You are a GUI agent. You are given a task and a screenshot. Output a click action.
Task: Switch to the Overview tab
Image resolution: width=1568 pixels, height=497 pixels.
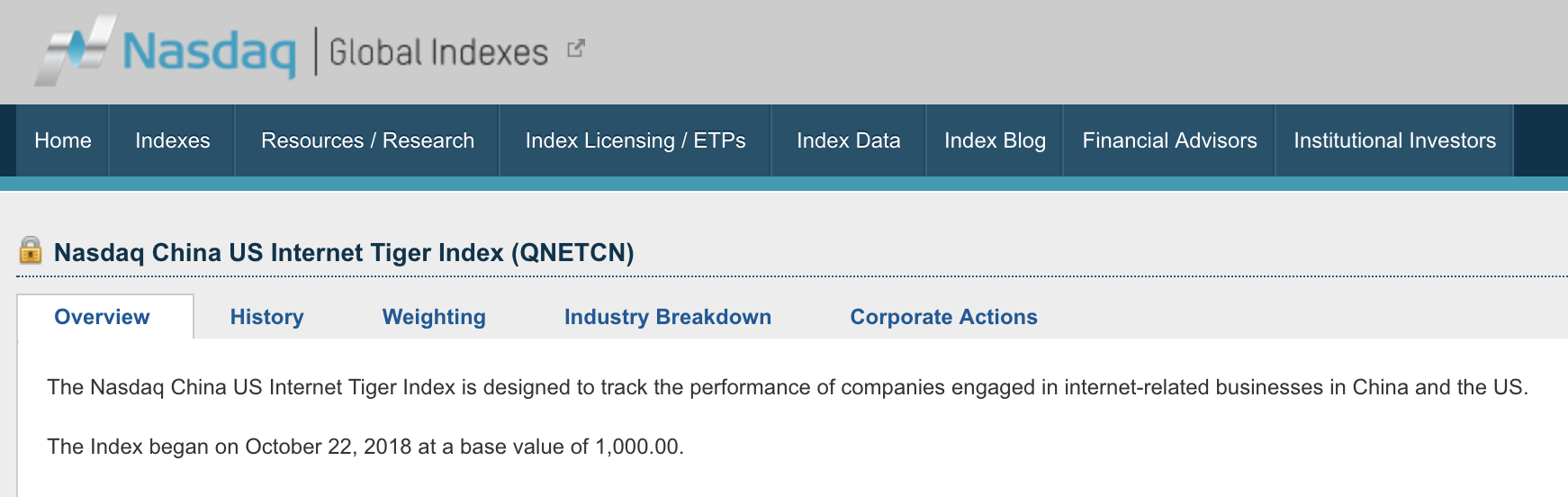point(102,317)
